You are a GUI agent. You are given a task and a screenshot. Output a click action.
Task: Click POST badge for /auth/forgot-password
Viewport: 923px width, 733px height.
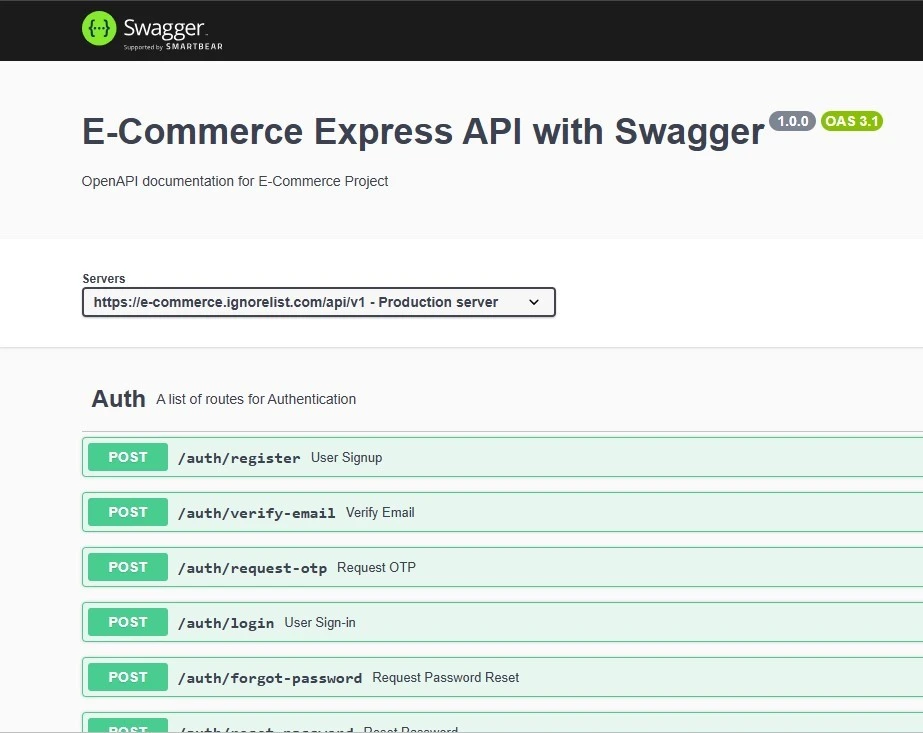(128, 677)
